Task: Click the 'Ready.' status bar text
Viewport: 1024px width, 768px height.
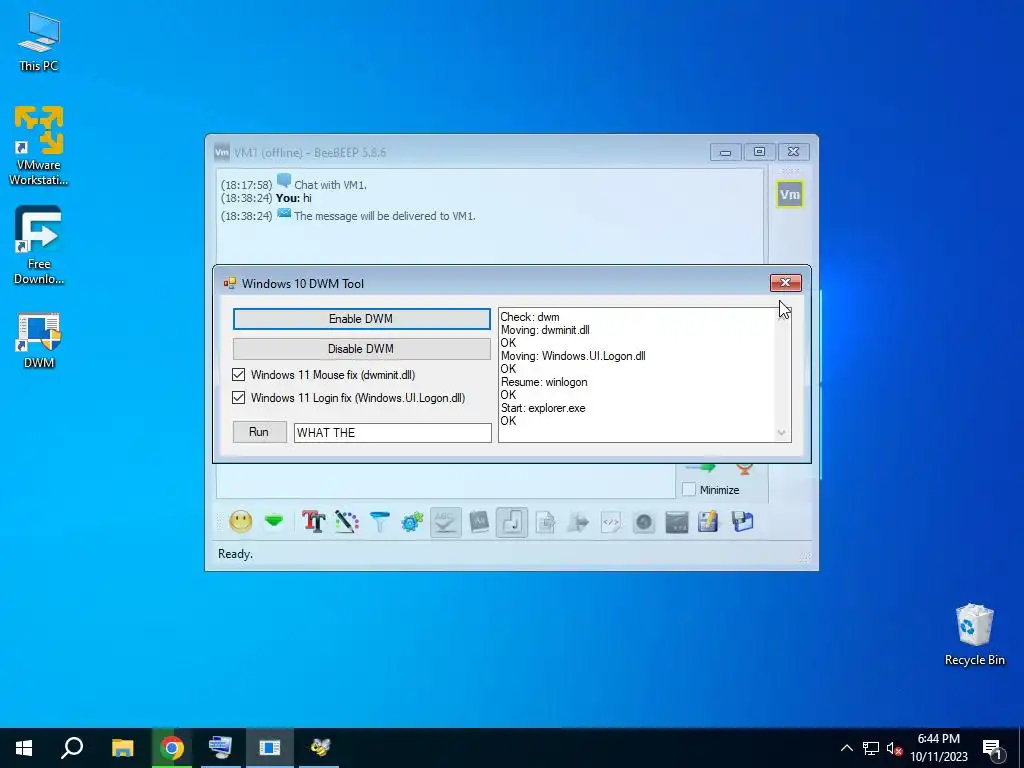Action: (x=235, y=554)
